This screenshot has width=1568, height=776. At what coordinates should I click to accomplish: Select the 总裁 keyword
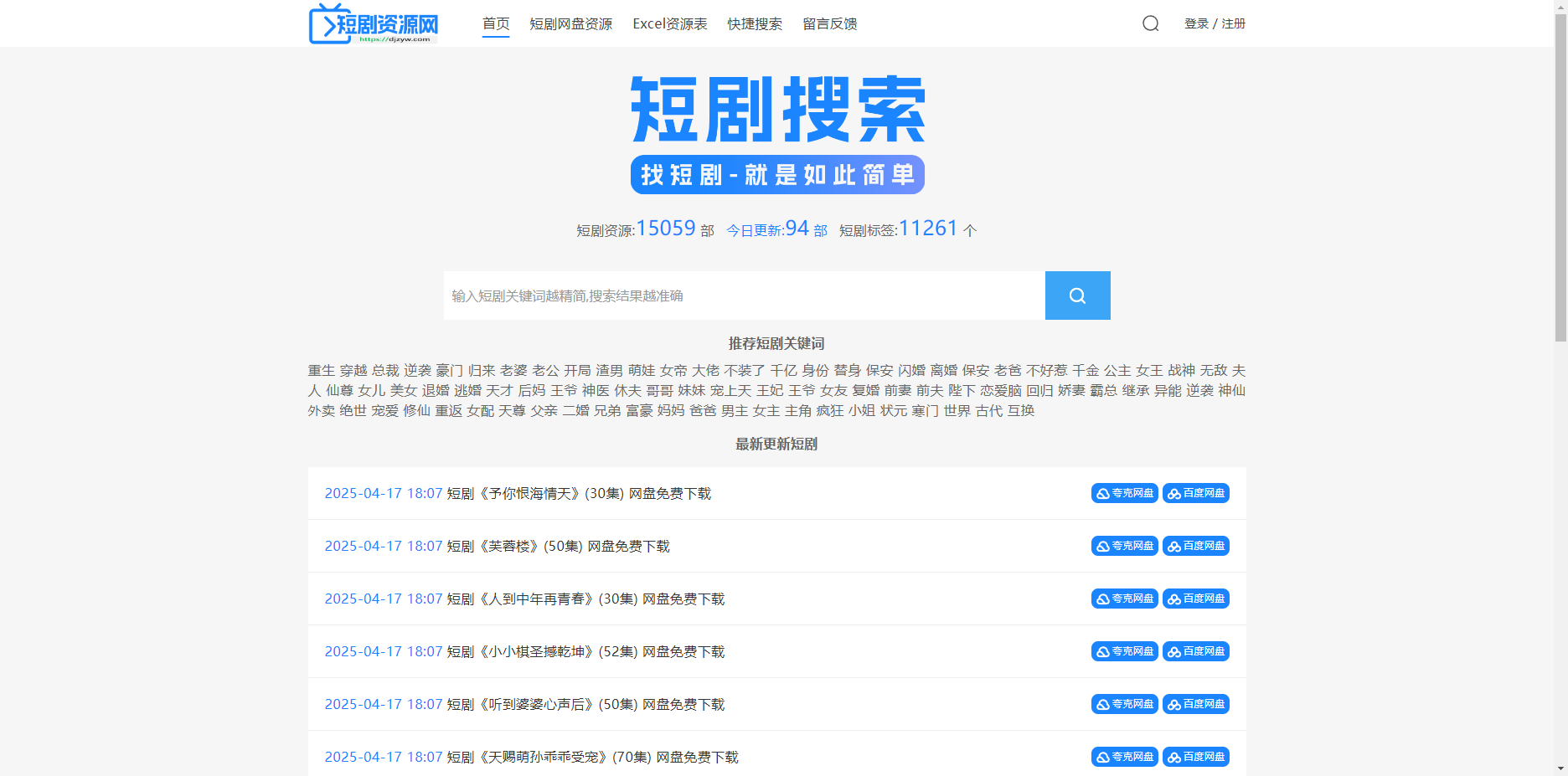pos(385,370)
